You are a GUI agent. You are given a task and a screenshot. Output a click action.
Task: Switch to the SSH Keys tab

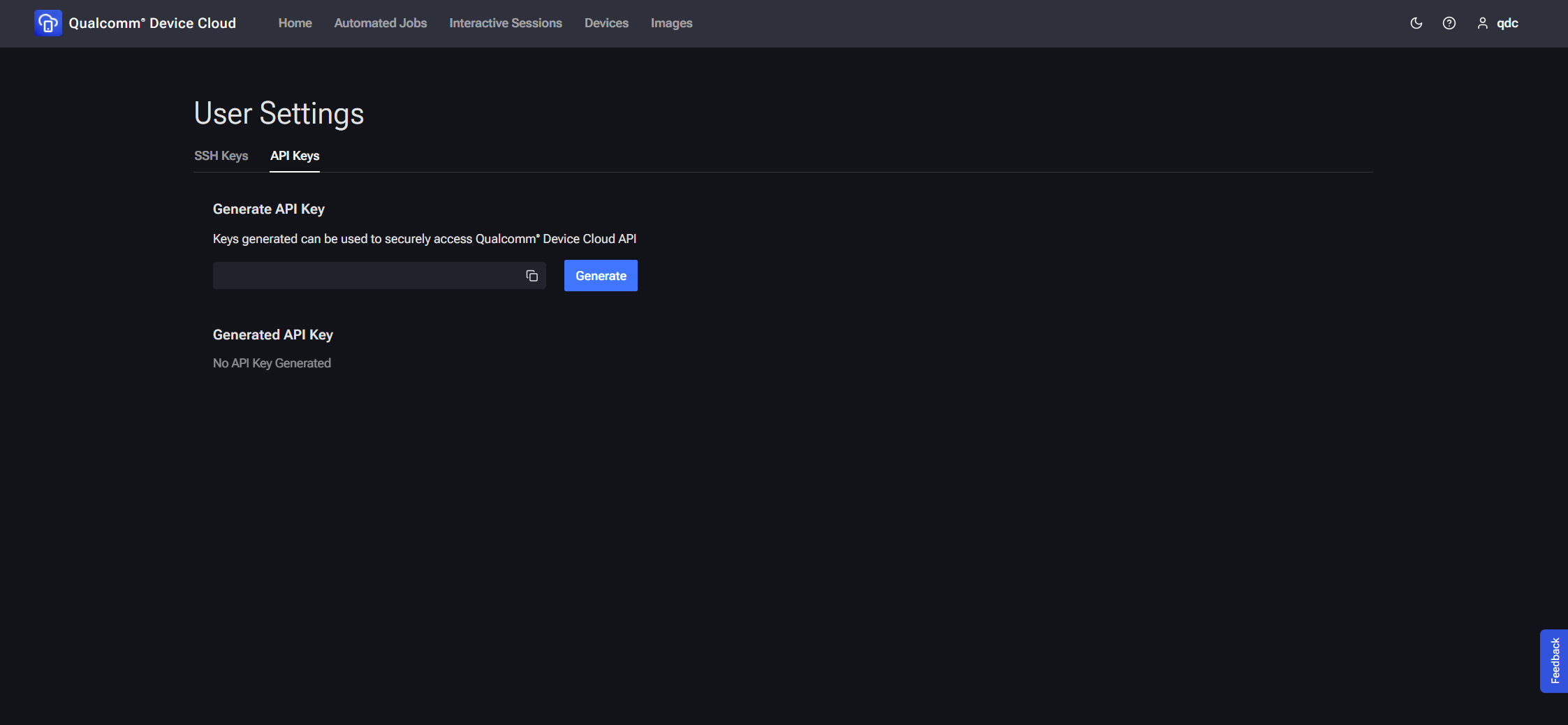click(221, 156)
